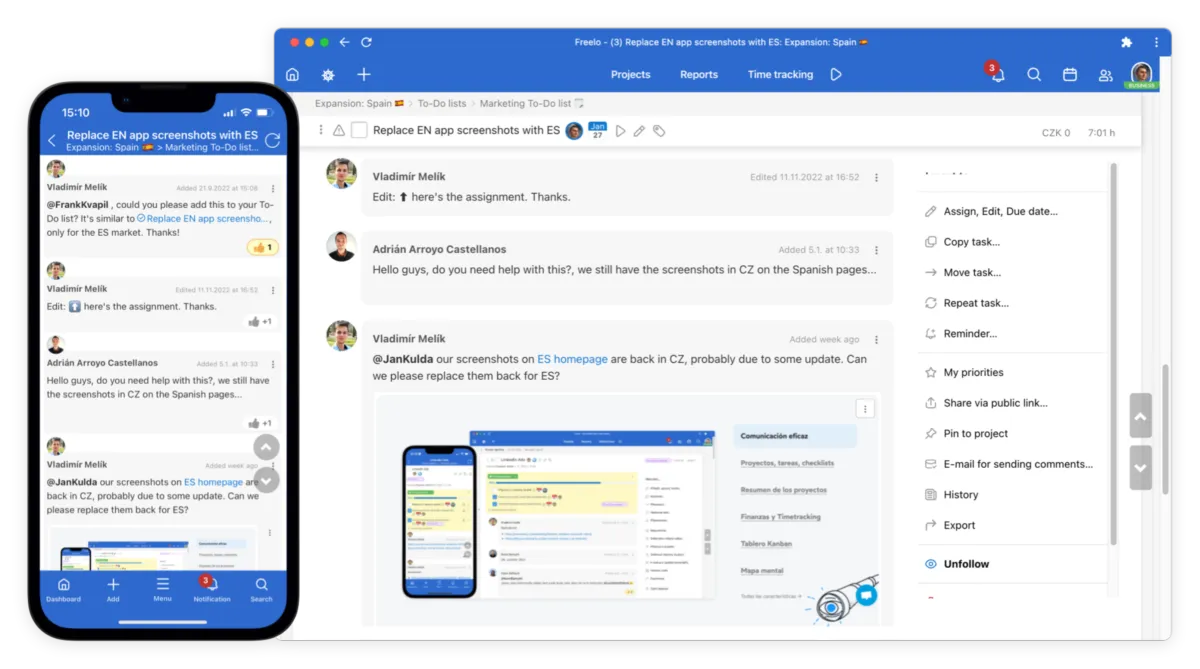Open the Time tracking section
Viewport: 1200px width, 669px height.
coord(780,74)
